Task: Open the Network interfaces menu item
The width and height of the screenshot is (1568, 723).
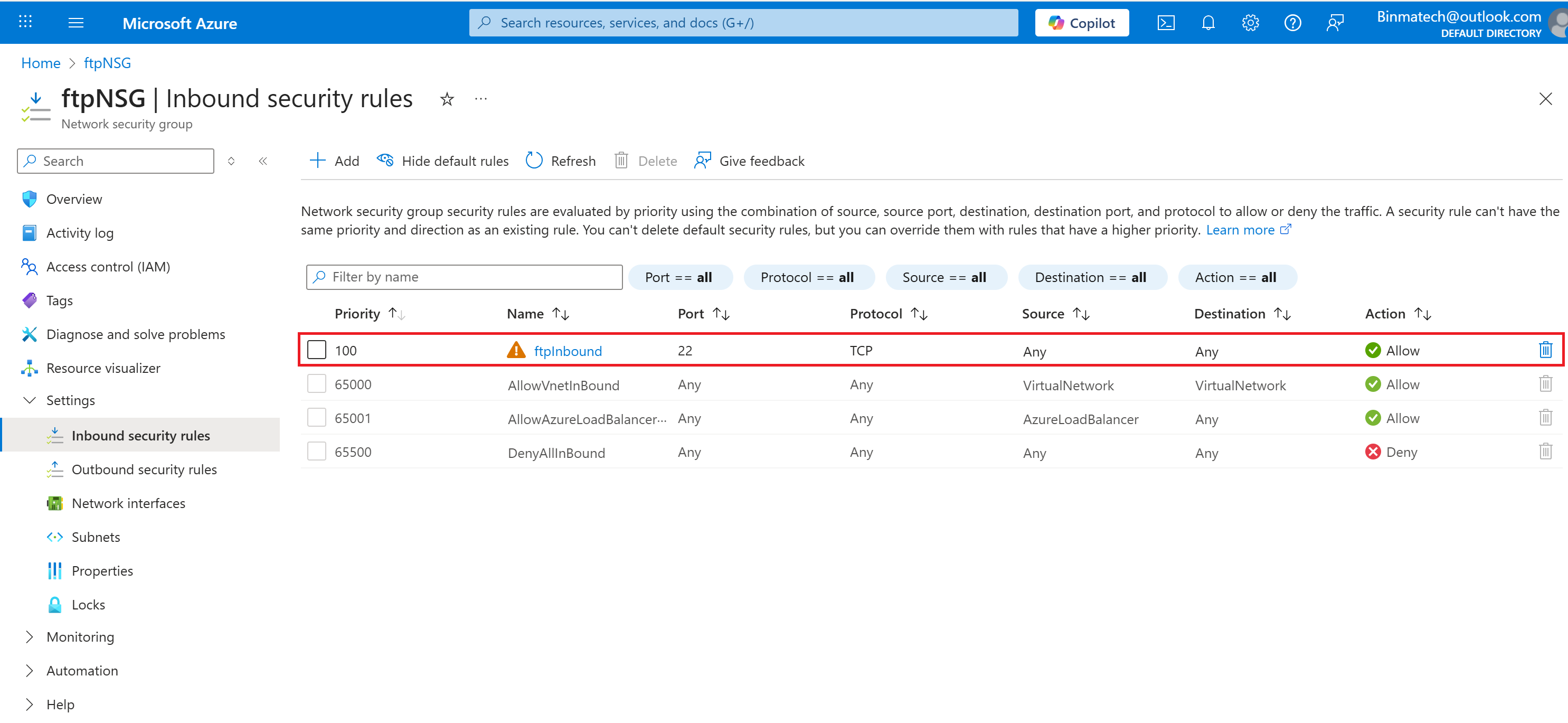Action: point(128,504)
